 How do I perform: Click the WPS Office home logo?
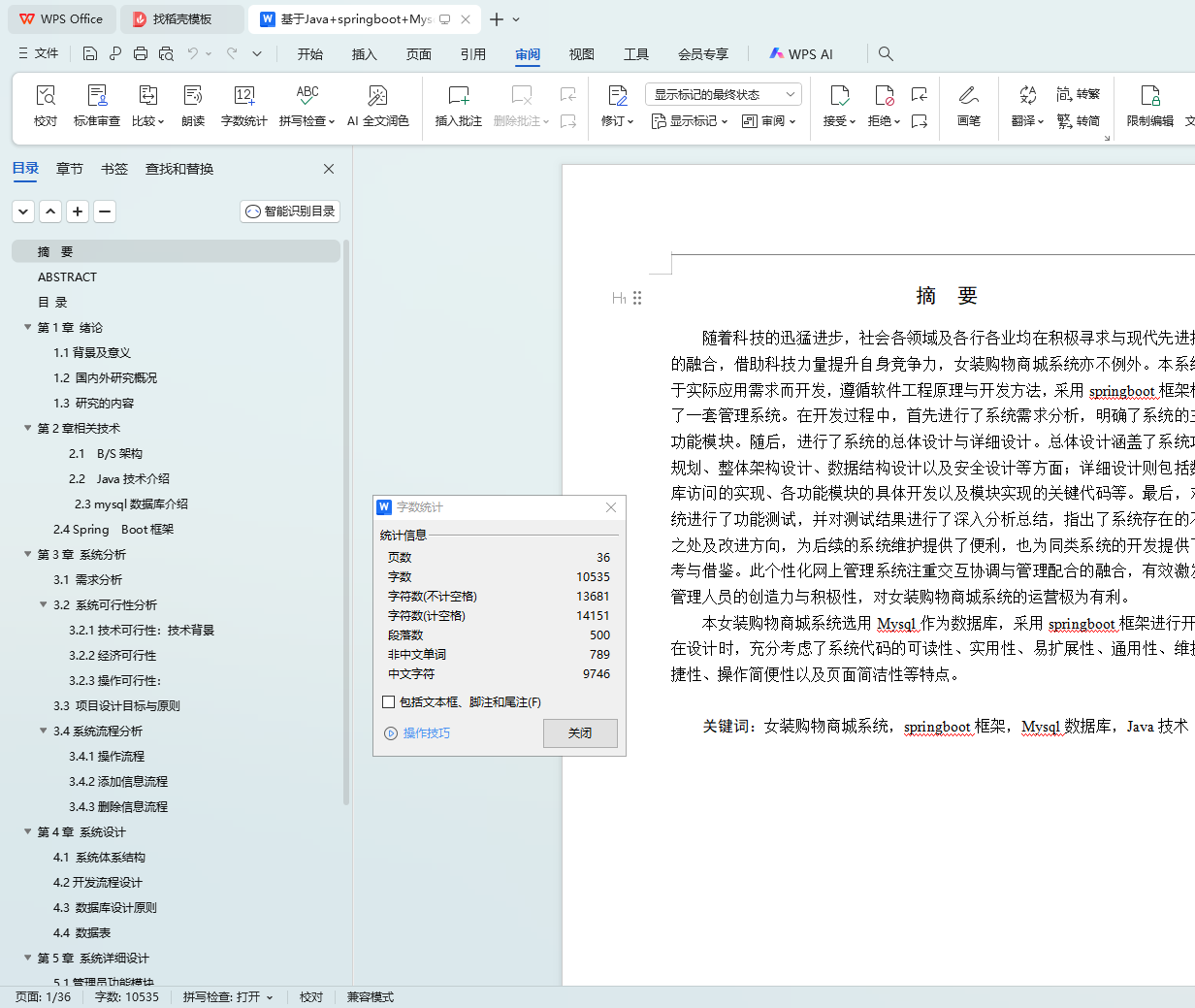pos(60,18)
